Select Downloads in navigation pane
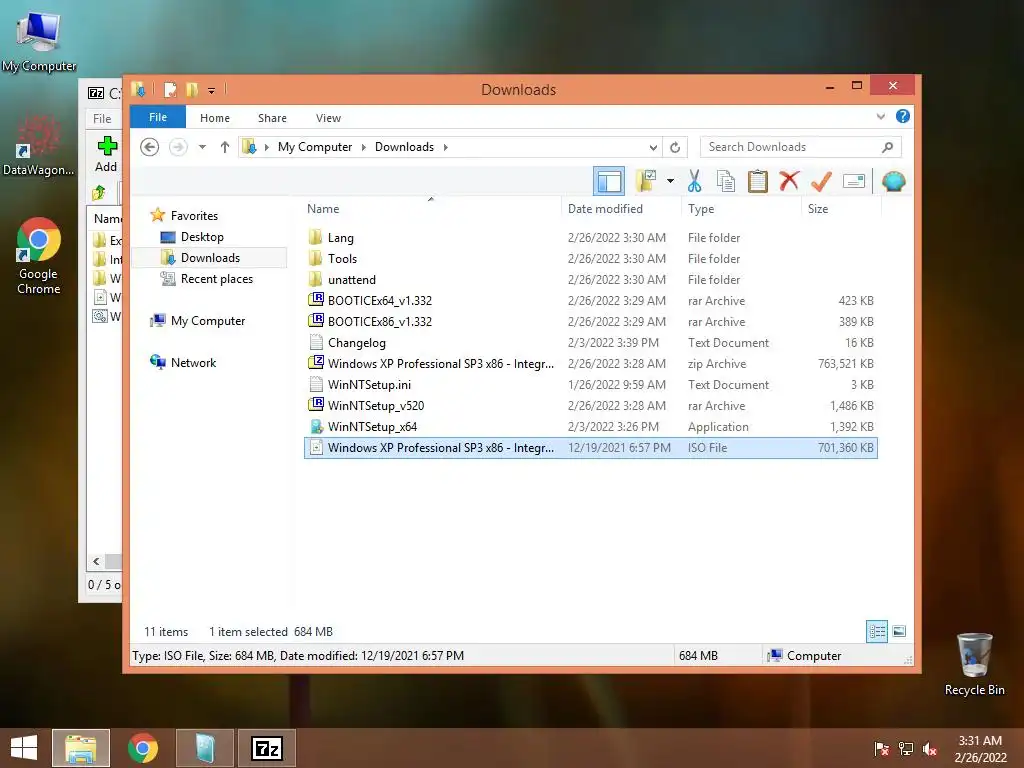1024x768 pixels. pos(210,257)
